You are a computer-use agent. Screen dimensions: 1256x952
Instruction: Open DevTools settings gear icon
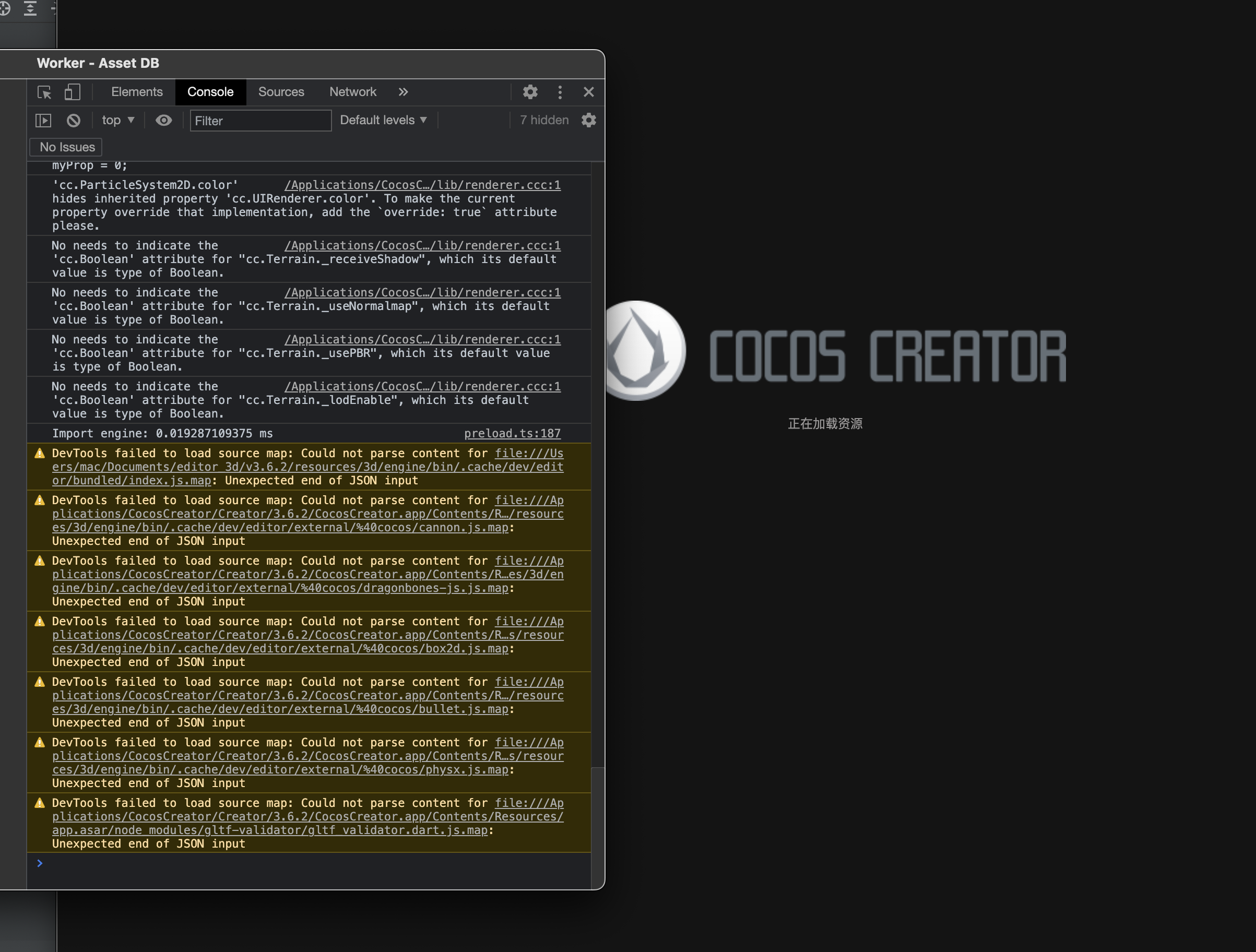530,92
